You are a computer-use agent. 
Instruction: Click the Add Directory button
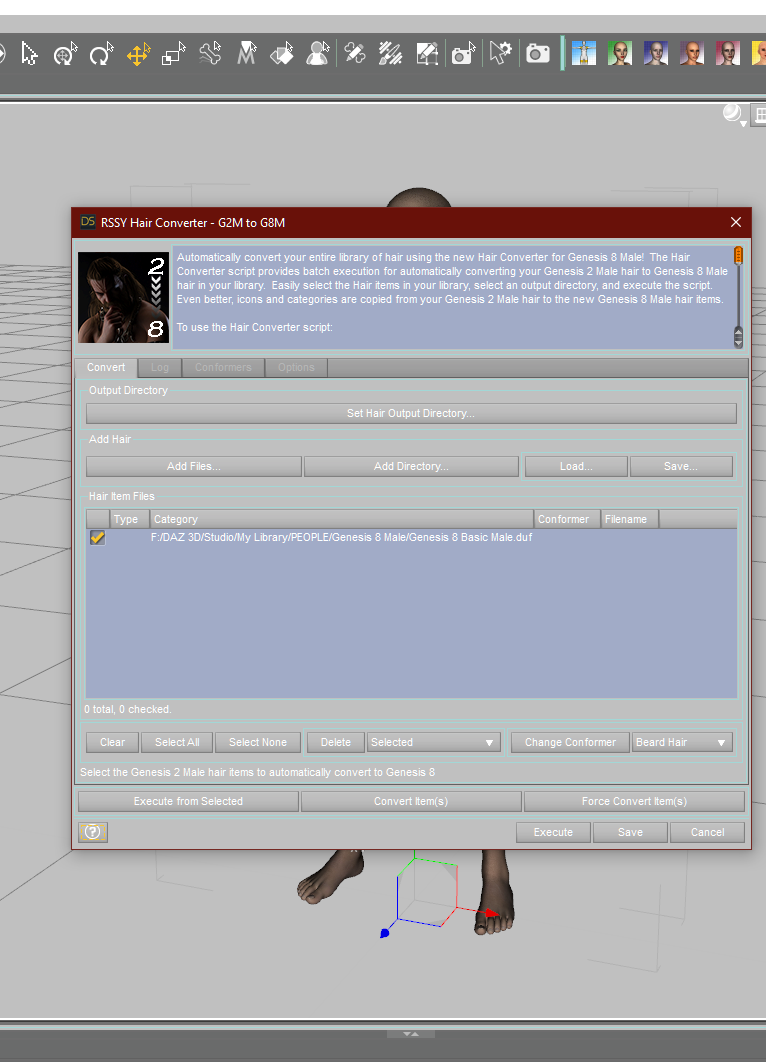(x=411, y=466)
